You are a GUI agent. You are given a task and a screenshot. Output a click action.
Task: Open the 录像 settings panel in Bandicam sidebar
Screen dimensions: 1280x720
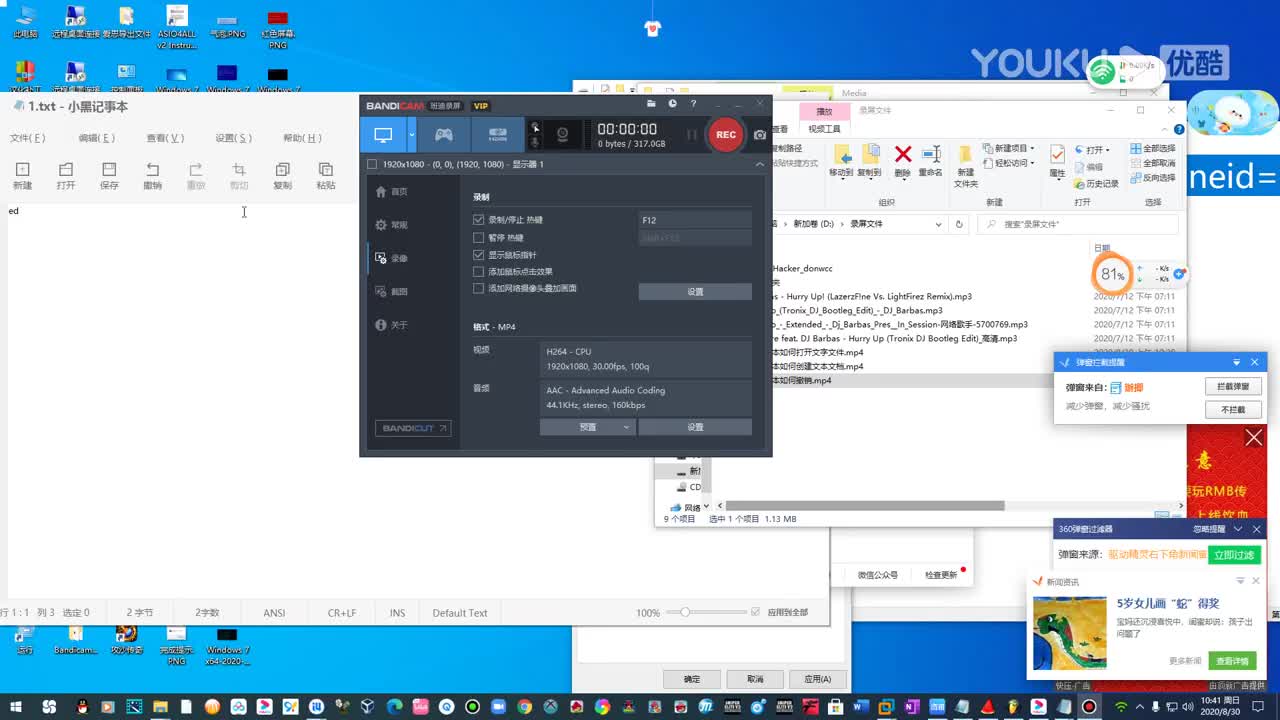[395, 258]
